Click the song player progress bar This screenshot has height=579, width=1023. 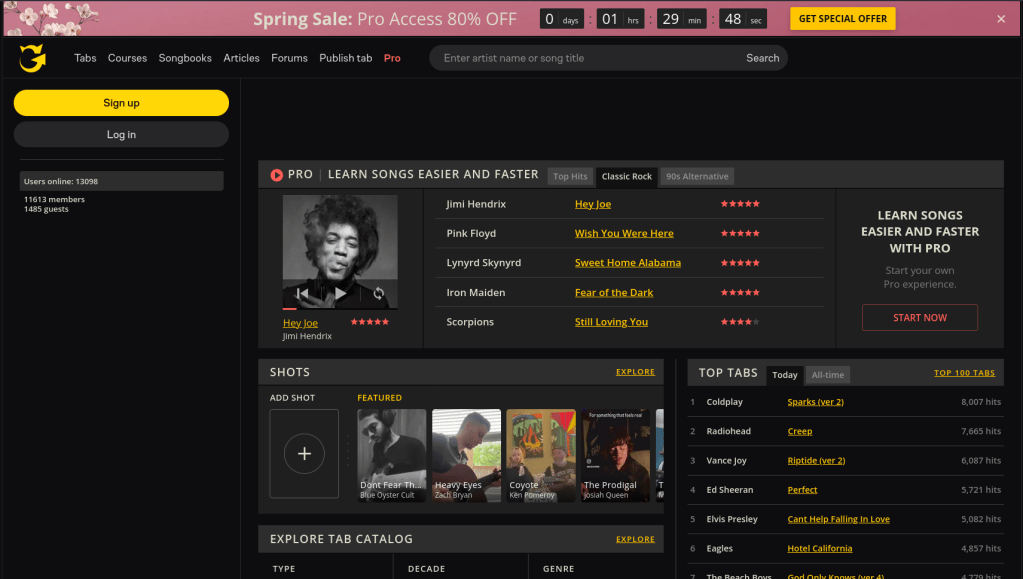pyautogui.click(x=340, y=309)
